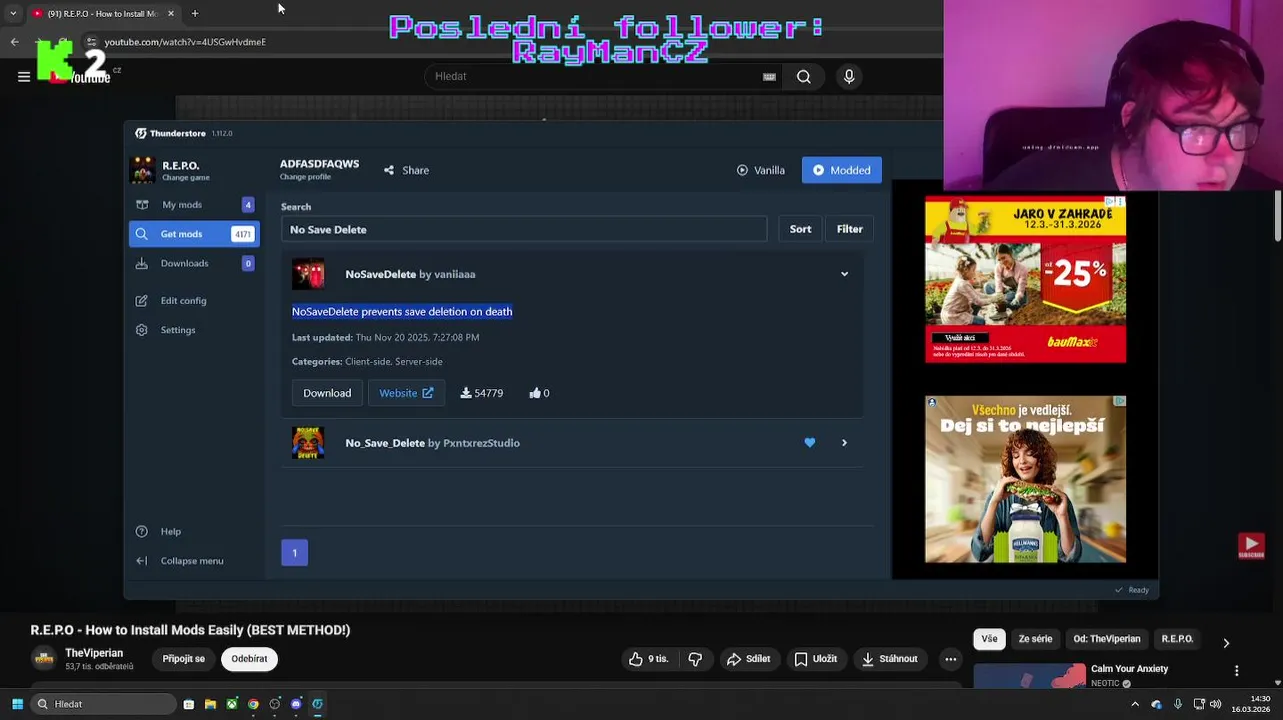The width and height of the screenshot is (1283, 720).
Task: Download video with Stáhnout
Action: coord(889,659)
